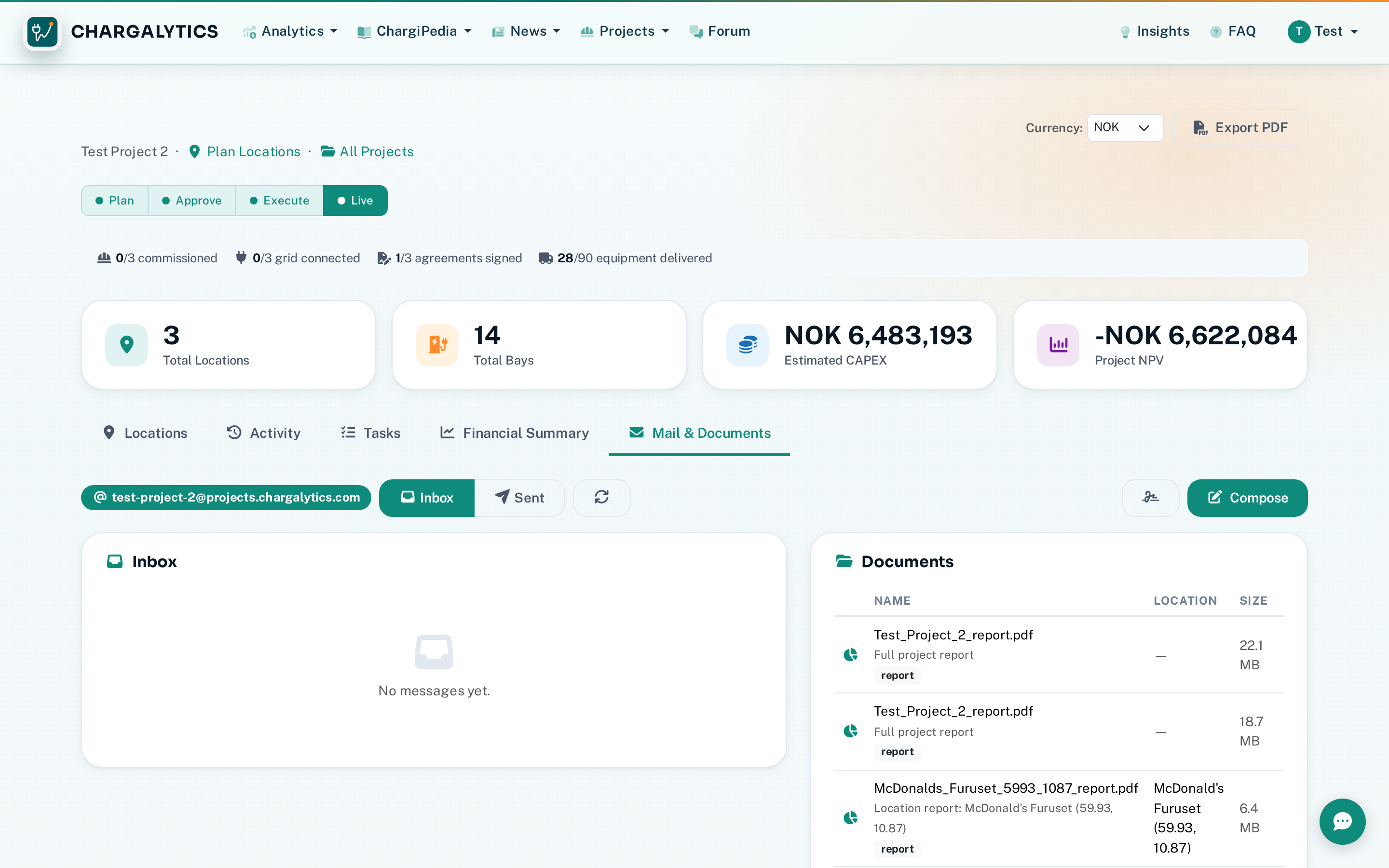Select the Plan stage
Screen dimensions: 1389x868
click(x=115, y=200)
